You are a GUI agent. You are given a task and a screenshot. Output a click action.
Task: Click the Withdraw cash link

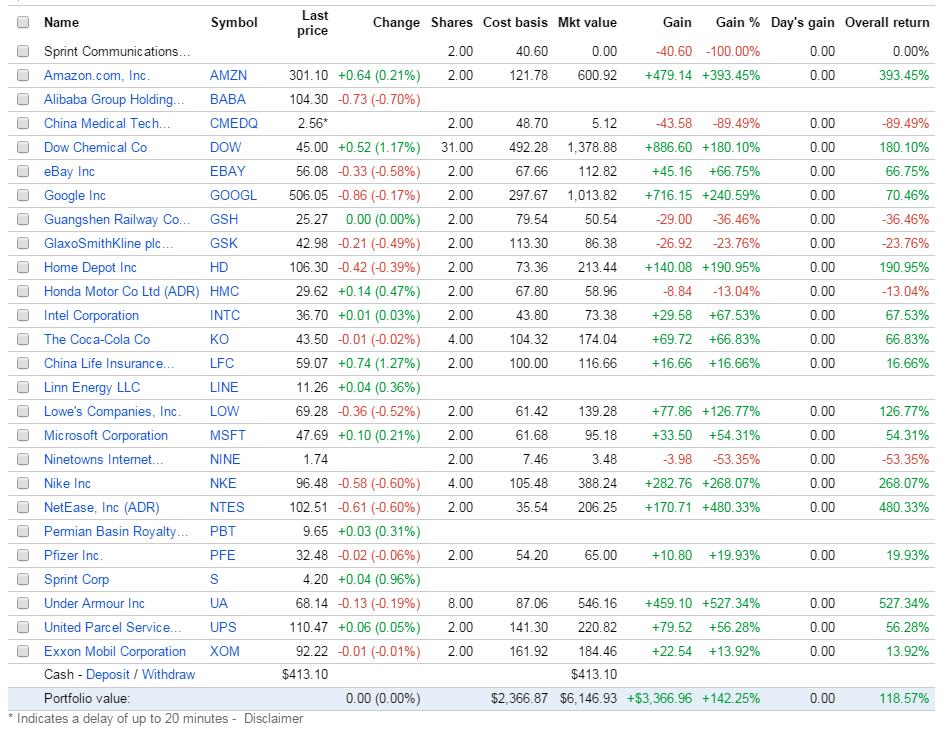click(x=169, y=675)
